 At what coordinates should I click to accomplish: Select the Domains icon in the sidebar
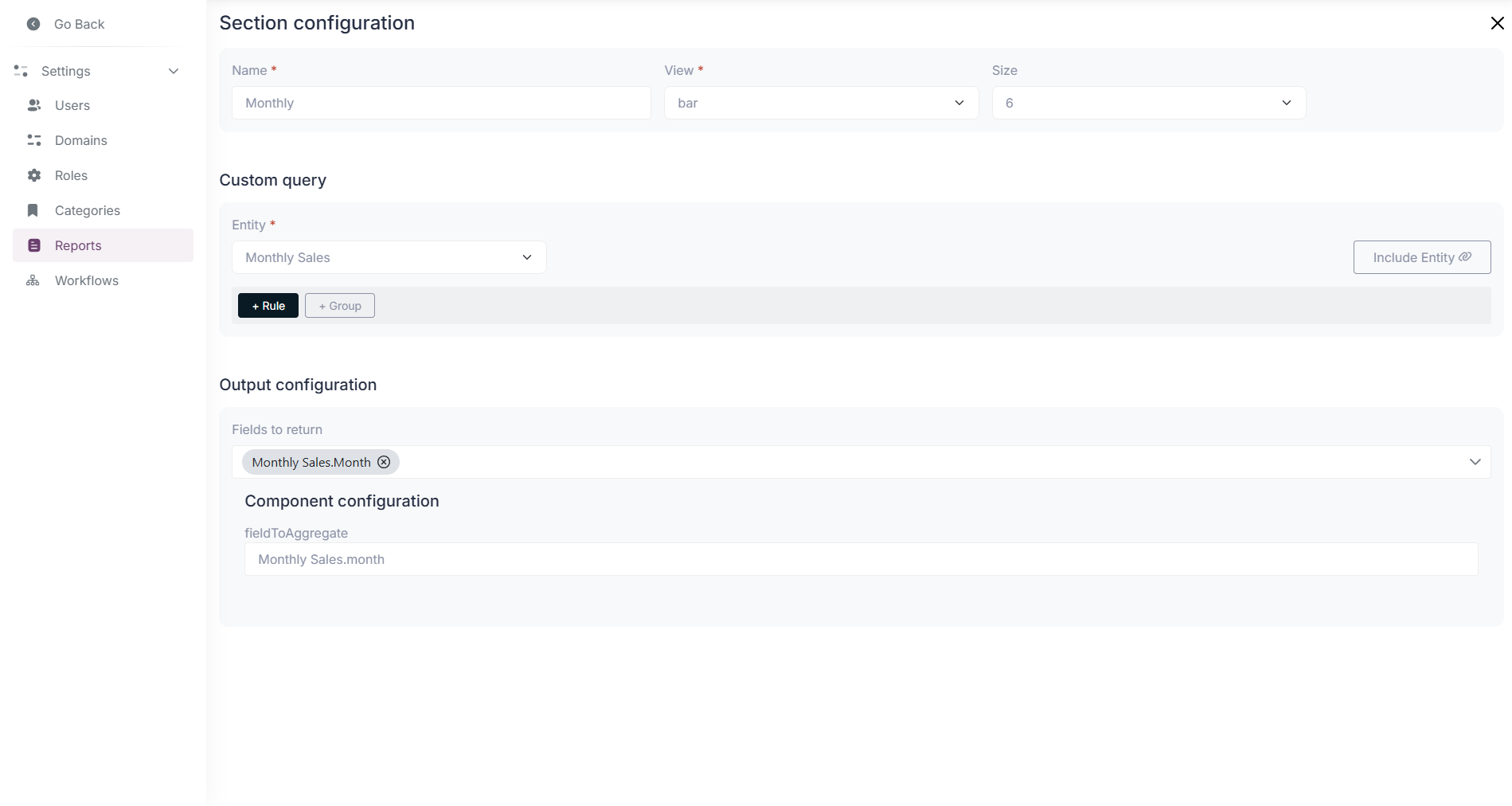click(33, 140)
